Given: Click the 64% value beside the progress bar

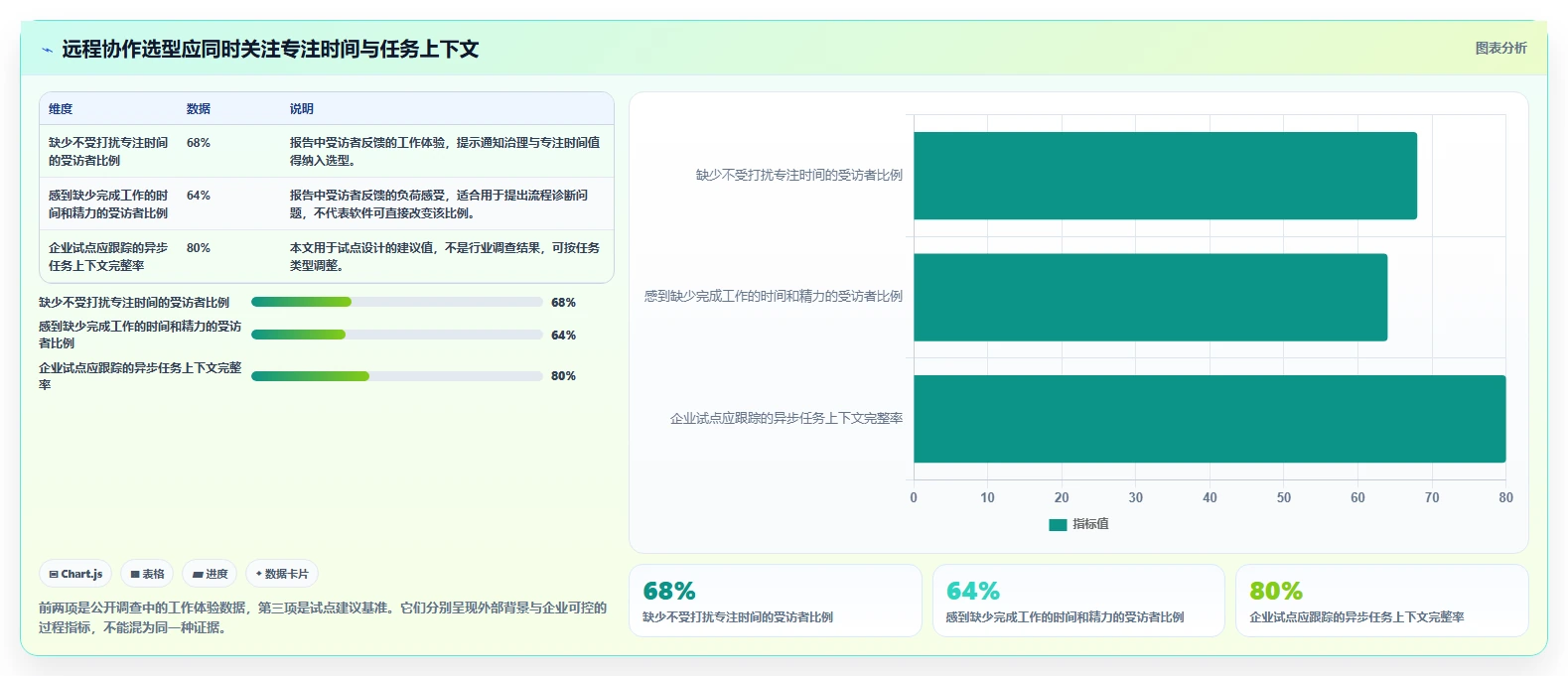Looking at the screenshot, I should 563,336.
